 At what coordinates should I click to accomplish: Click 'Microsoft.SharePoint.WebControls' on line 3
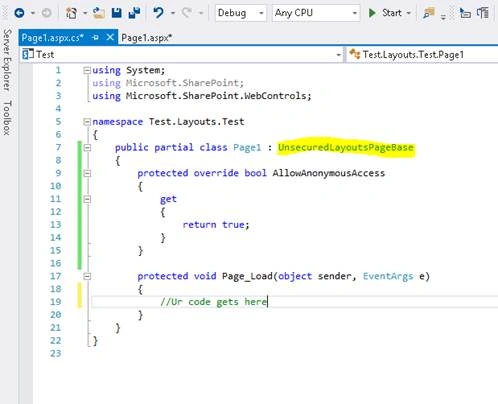click(216, 96)
